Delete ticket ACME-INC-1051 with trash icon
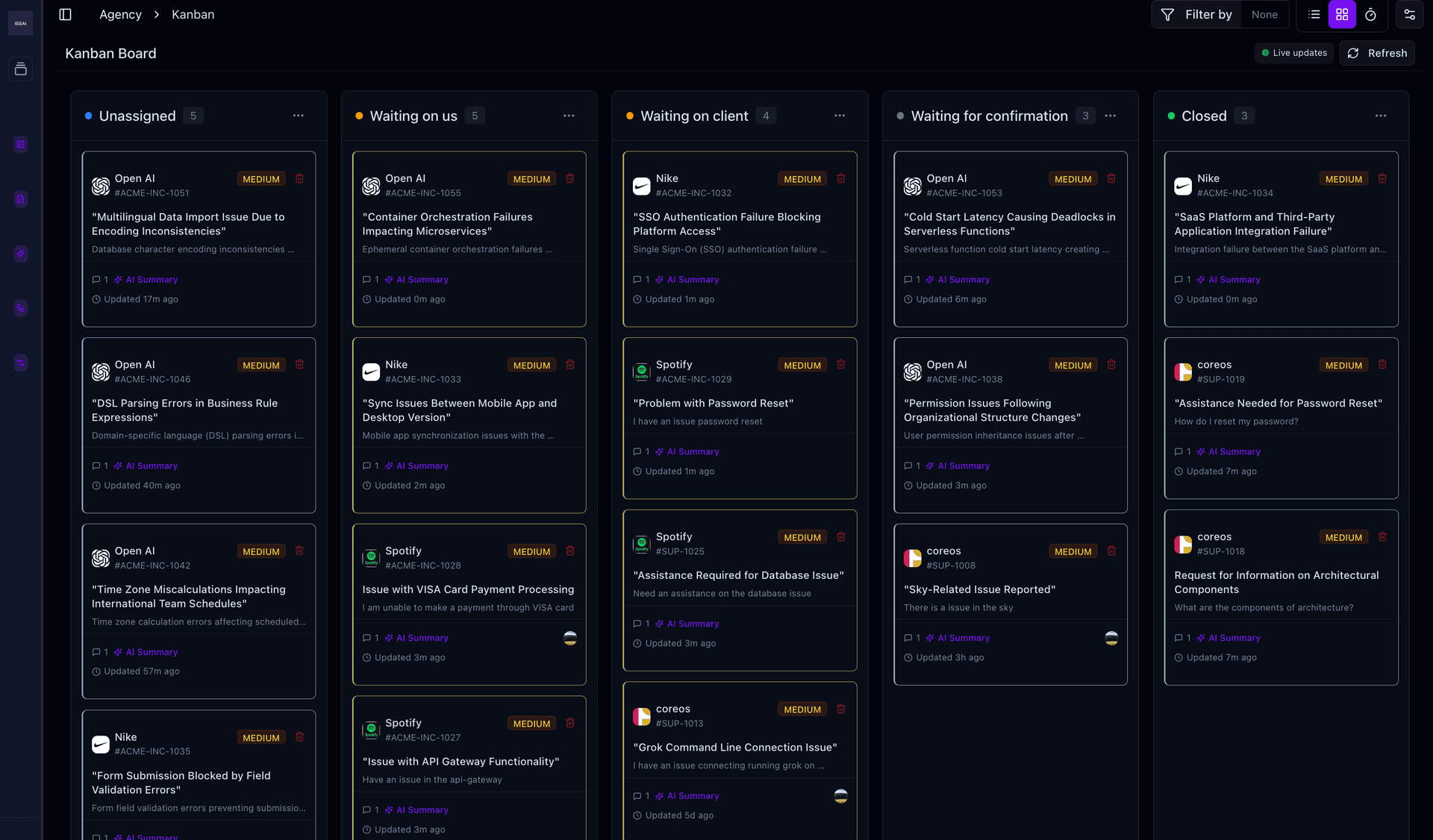 point(299,178)
